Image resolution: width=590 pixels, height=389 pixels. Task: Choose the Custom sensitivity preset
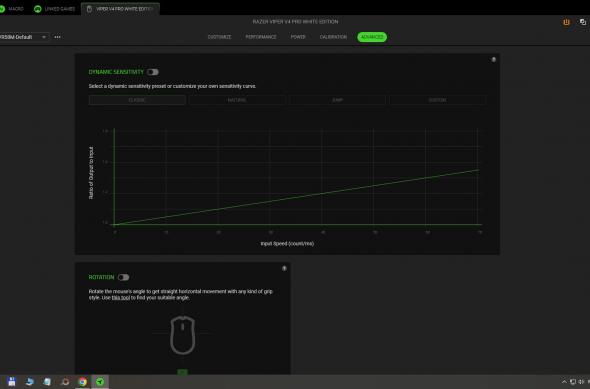pos(438,100)
